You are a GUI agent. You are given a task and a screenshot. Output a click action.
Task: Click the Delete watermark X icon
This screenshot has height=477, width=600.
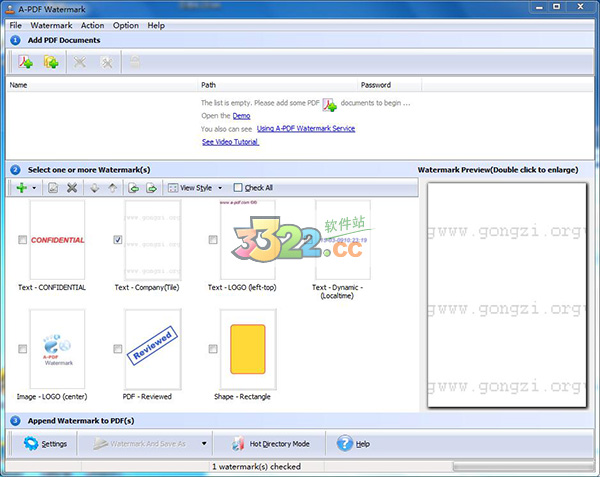click(72, 188)
